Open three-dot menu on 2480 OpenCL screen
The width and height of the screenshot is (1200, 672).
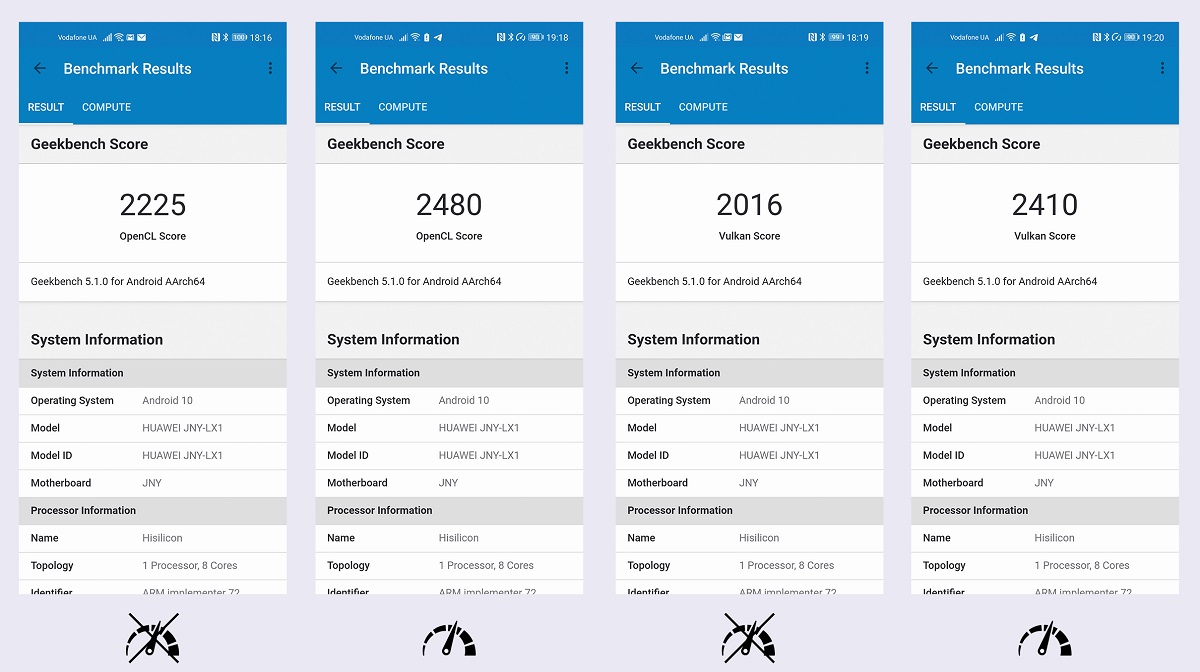coord(566,69)
